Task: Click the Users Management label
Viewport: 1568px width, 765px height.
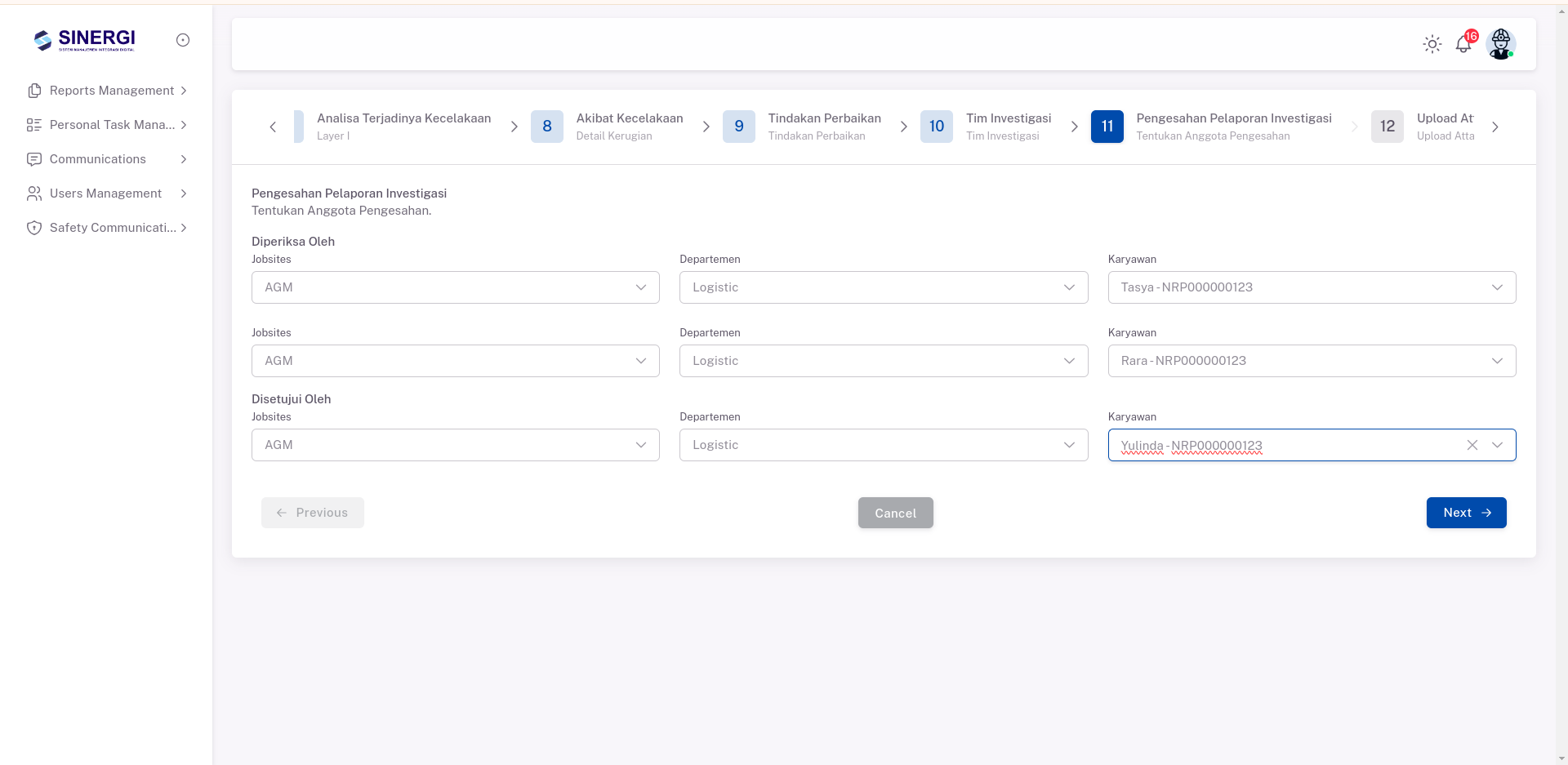Action: click(106, 193)
